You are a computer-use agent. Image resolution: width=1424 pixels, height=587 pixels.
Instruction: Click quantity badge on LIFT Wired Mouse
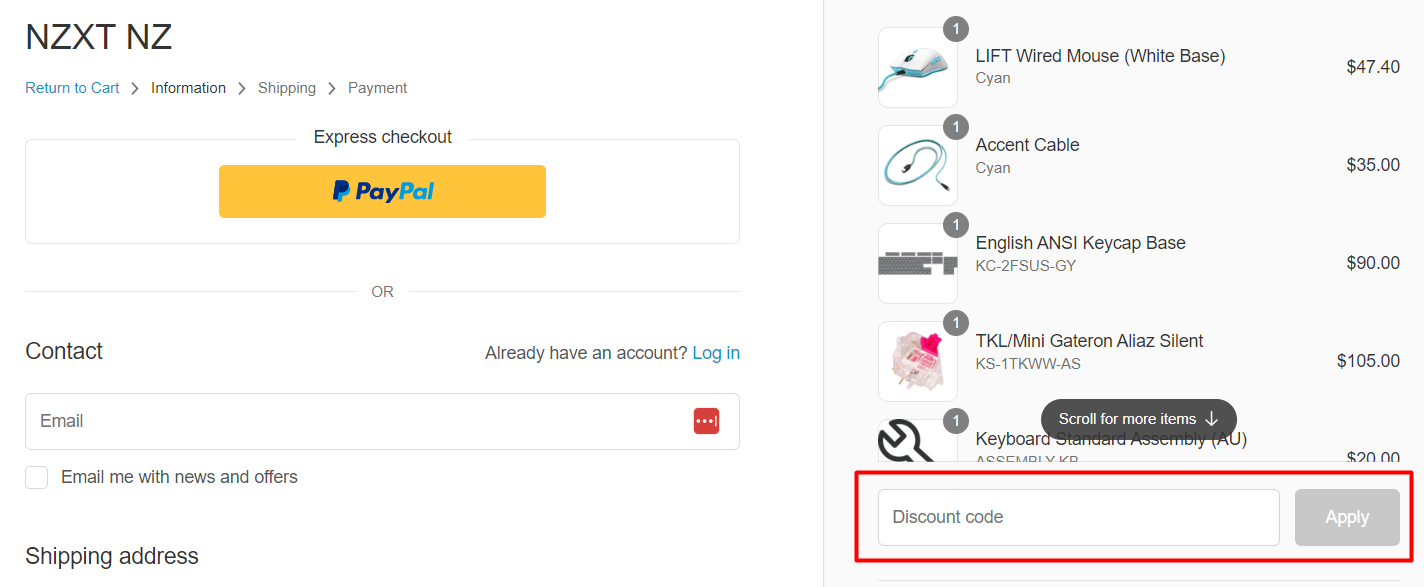pyautogui.click(x=956, y=28)
